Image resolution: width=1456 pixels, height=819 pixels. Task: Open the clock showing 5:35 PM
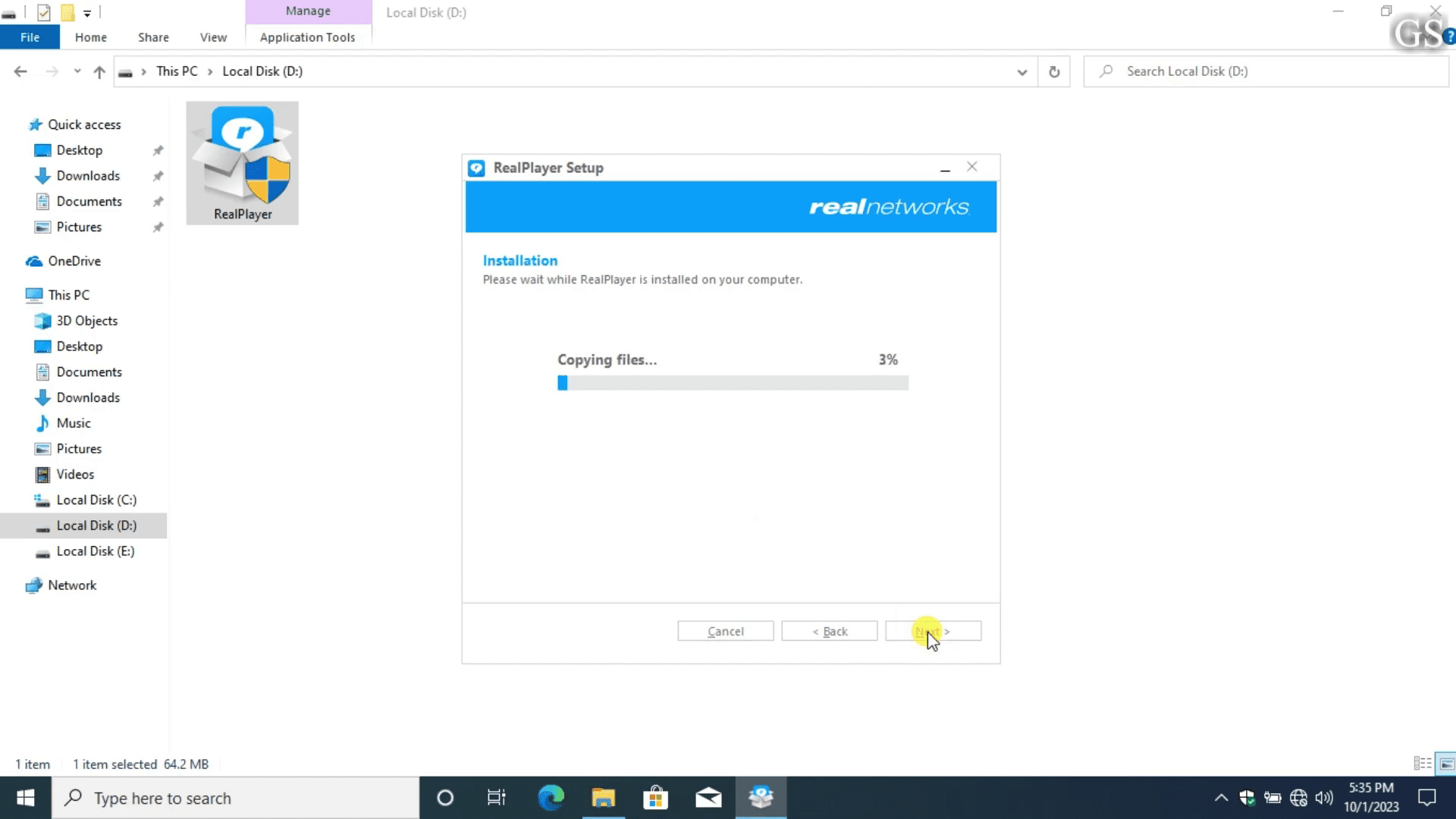coord(1371,798)
